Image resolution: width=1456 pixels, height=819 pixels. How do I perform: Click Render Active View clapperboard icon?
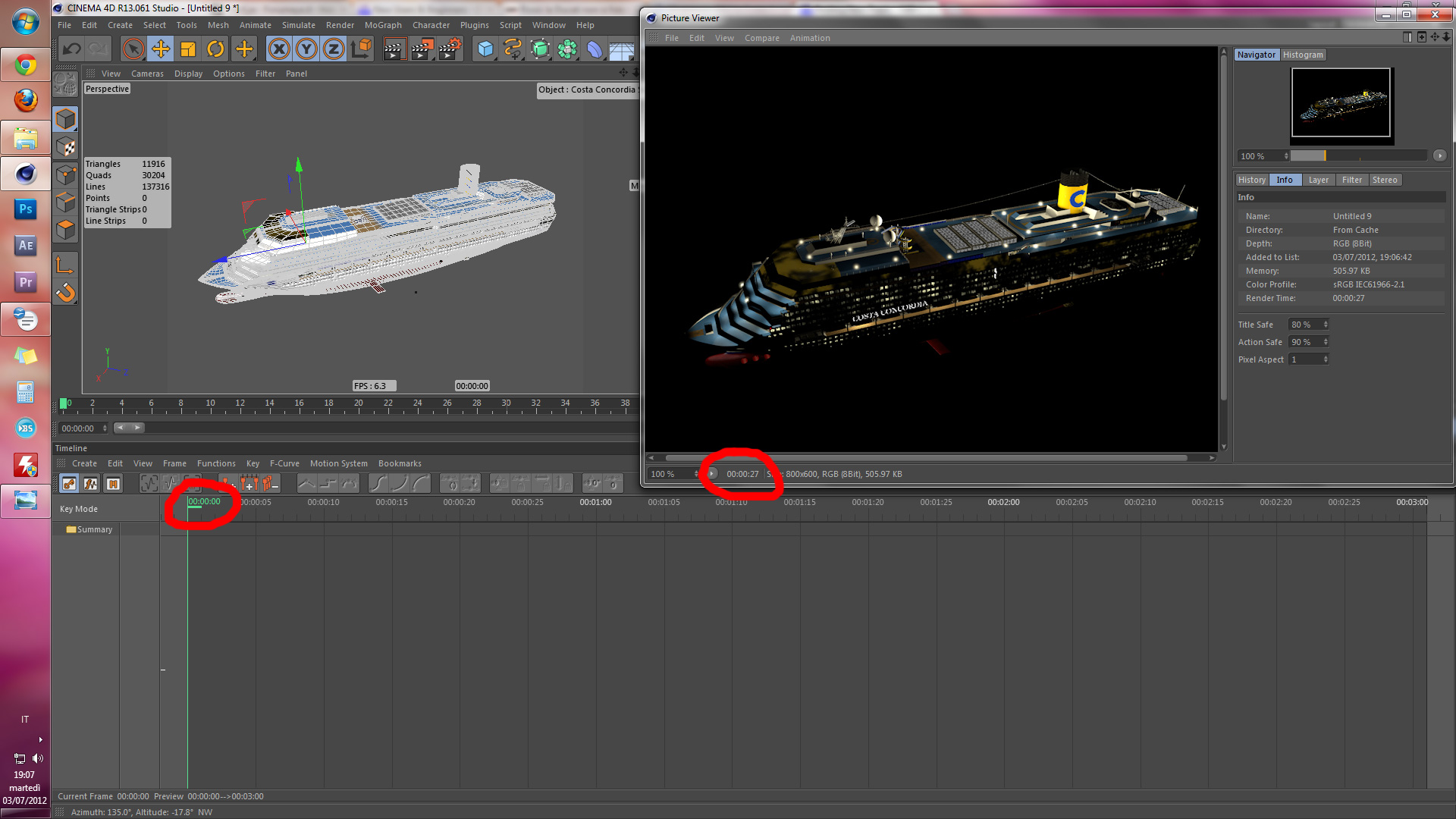[394, 49]
